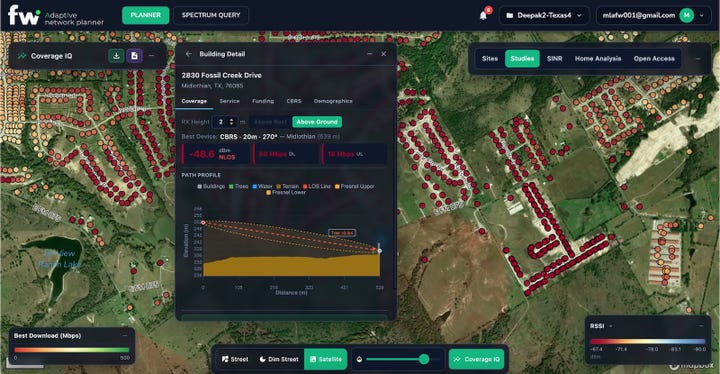Toggle Above Ground height mode
Image resolution: width=720 pixels, height=374 pixels.
tap(317, 122)
